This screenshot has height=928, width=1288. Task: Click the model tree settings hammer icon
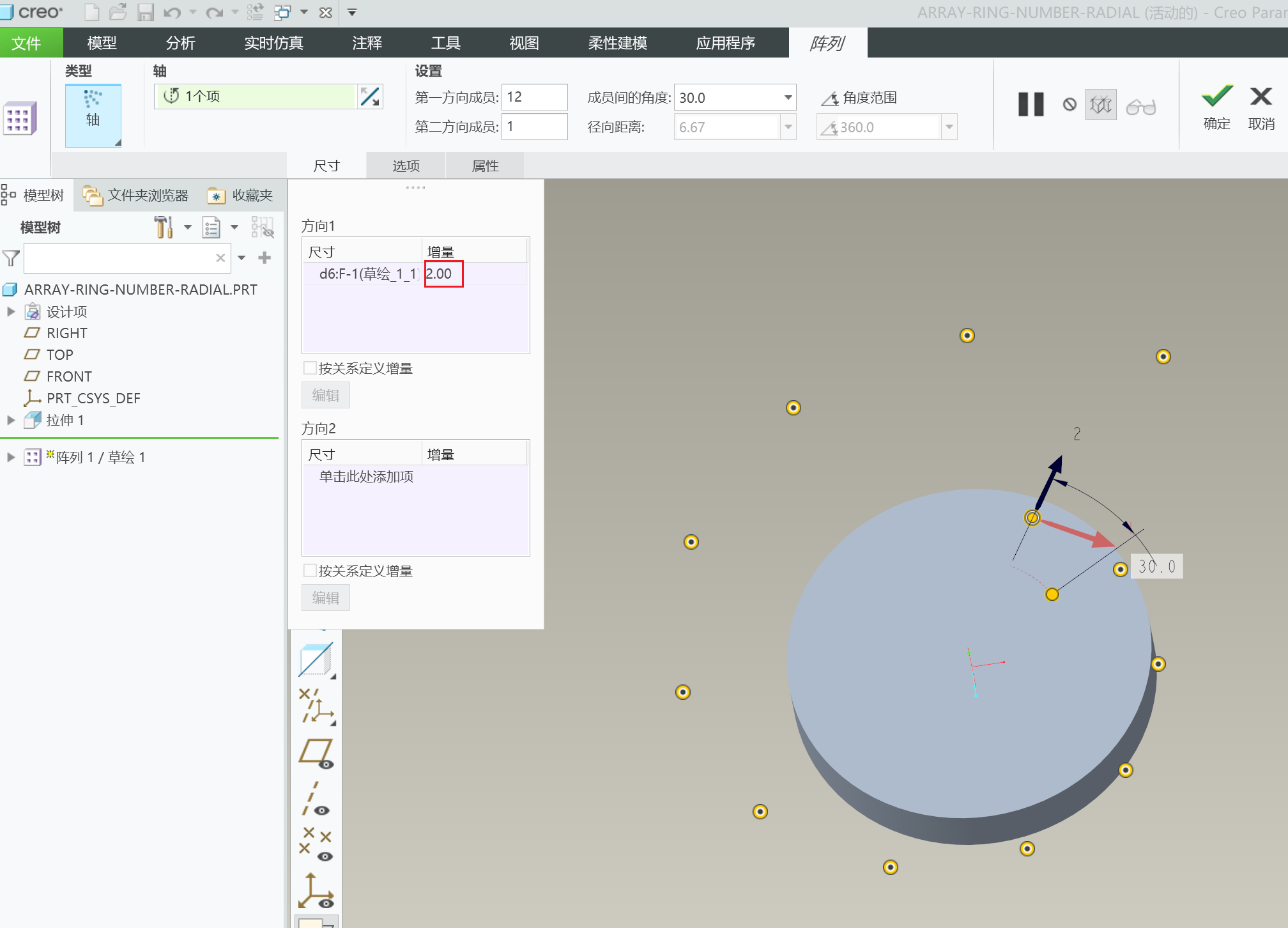pyautogui.click(x=164, y=227)
